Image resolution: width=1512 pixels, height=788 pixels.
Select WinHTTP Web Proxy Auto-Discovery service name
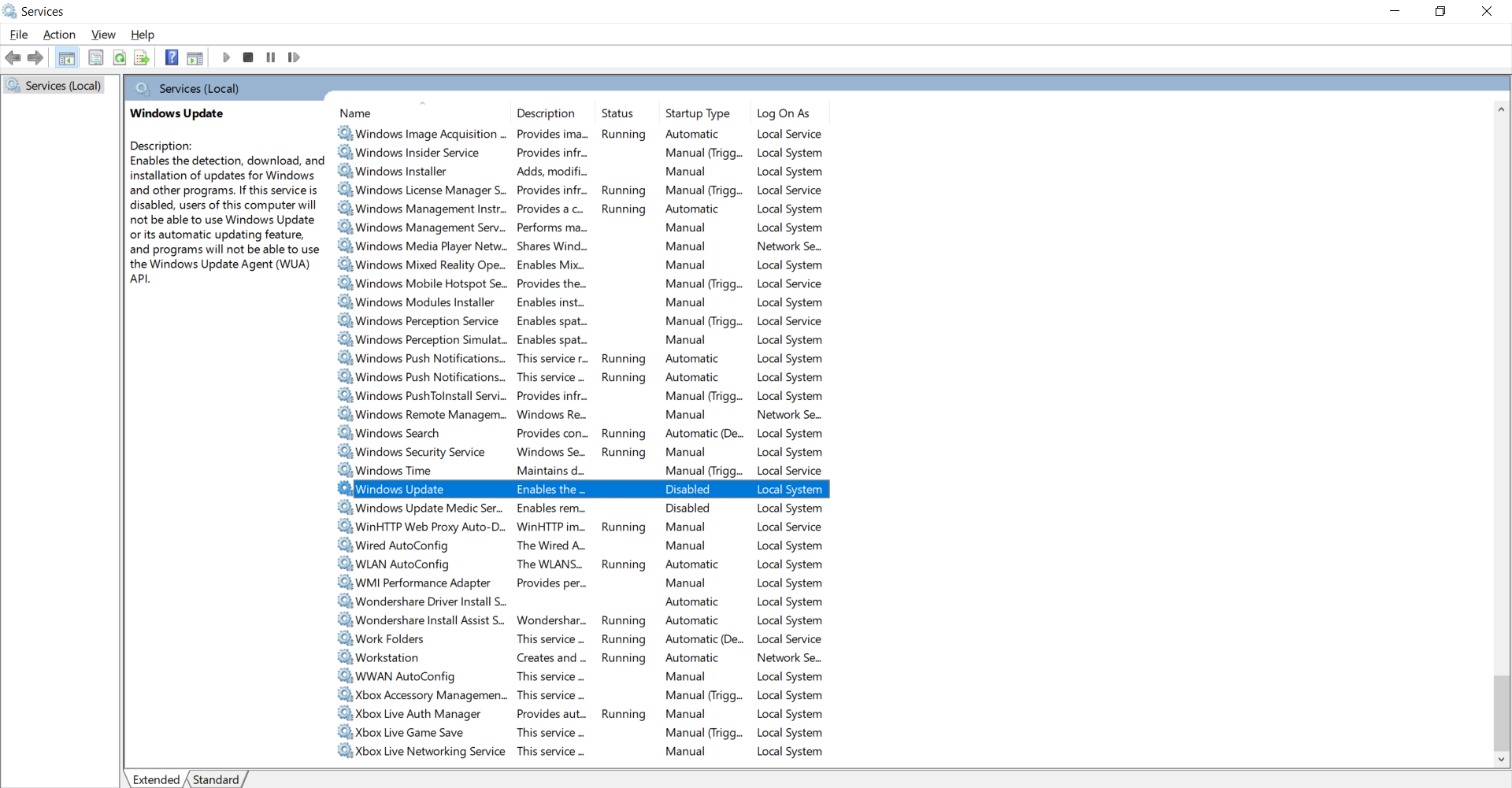[431, 527]
